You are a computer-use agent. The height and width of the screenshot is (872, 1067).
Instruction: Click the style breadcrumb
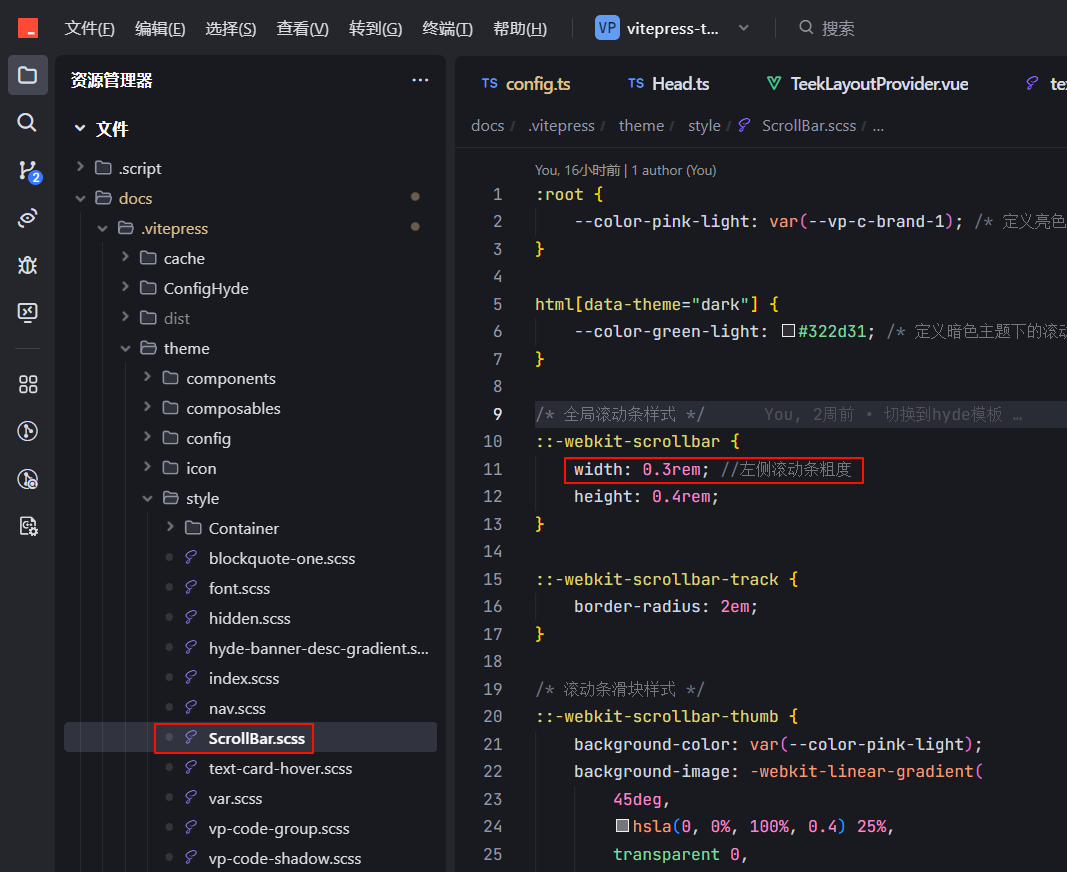point(704,125)
